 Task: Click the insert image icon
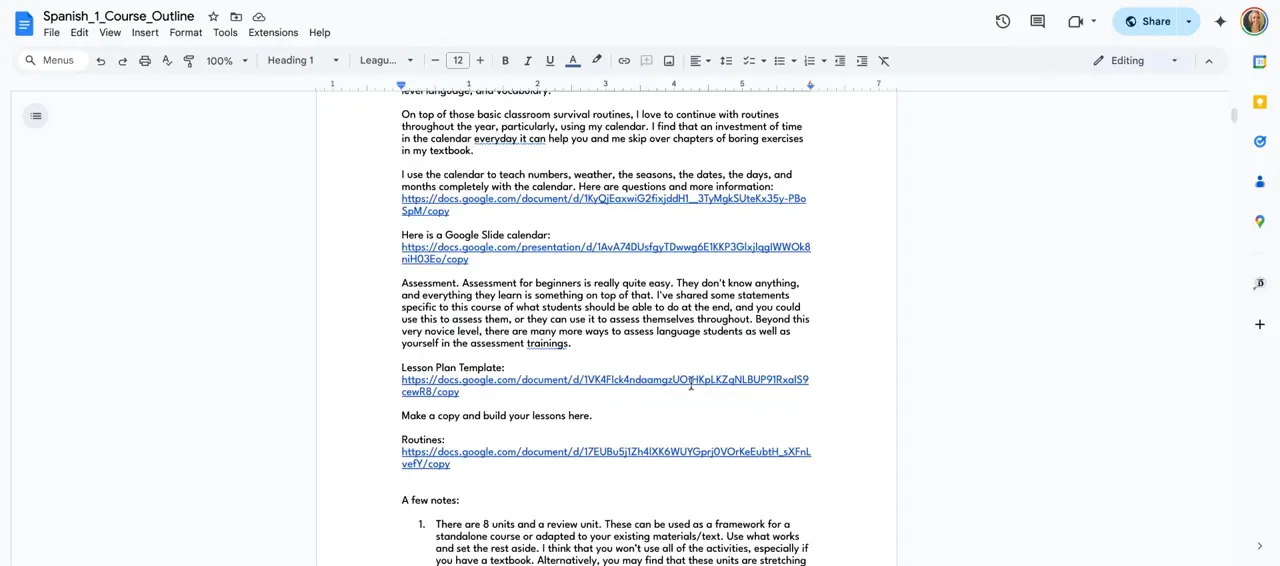(669, 61)
